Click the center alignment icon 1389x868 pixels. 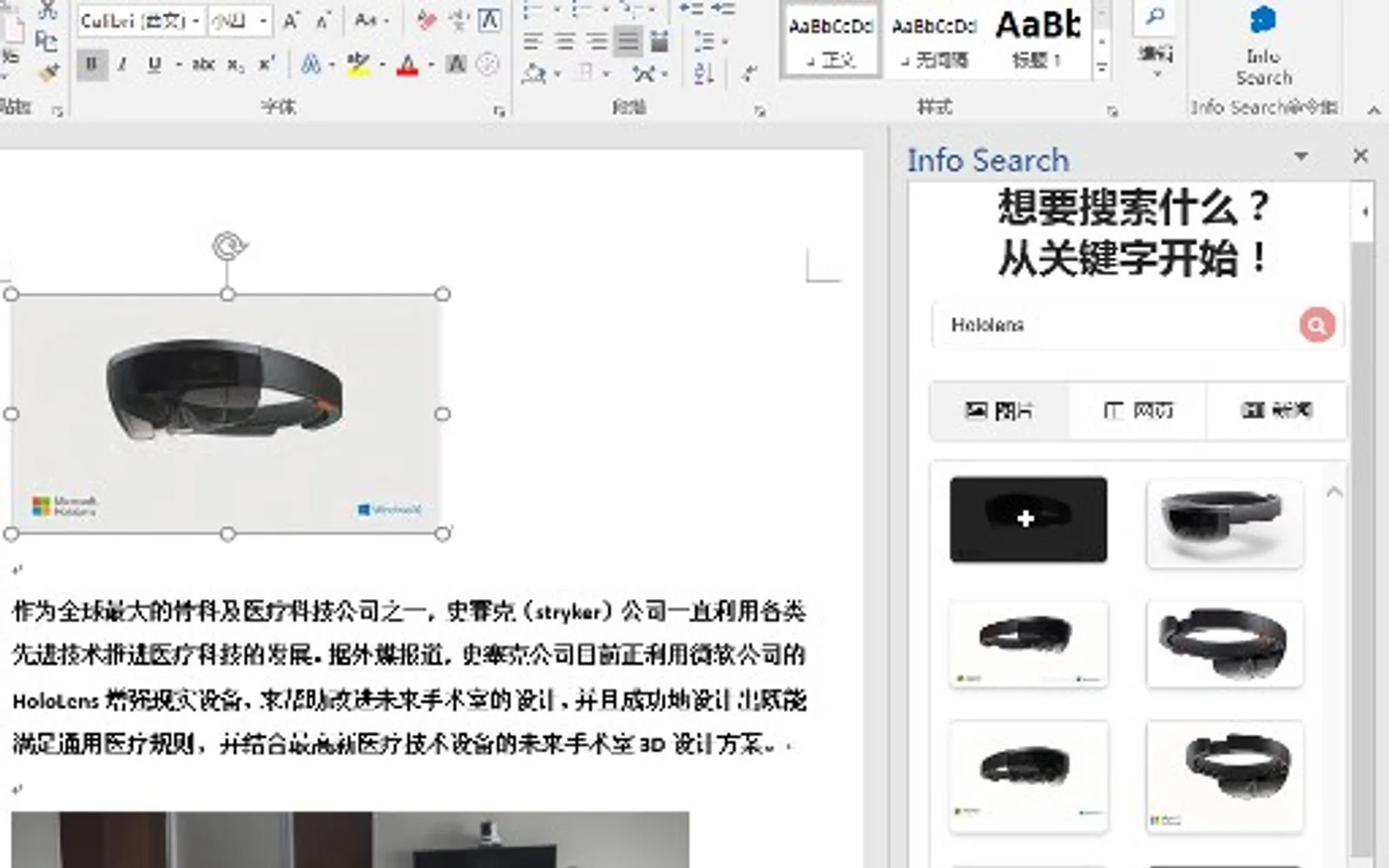click(x=564, y=41)
